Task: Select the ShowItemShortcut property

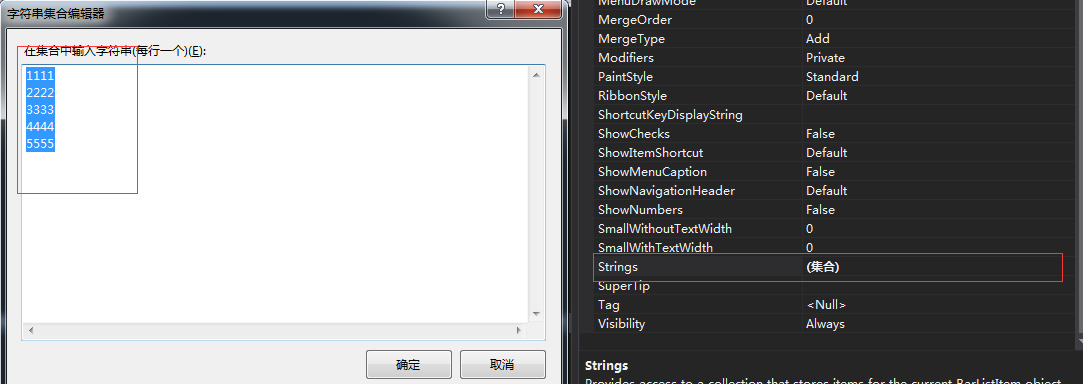Action: 650,153
